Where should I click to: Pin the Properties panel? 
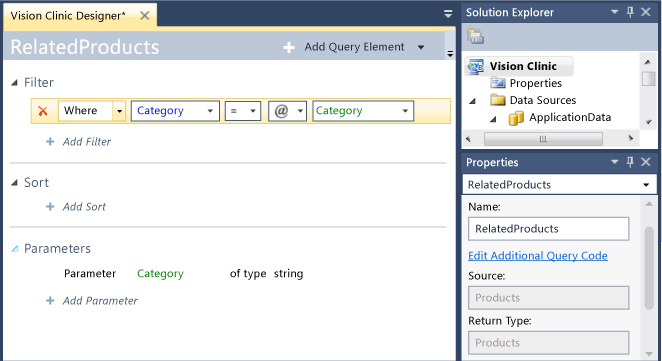pyautogui.click(x=630, y=162)
